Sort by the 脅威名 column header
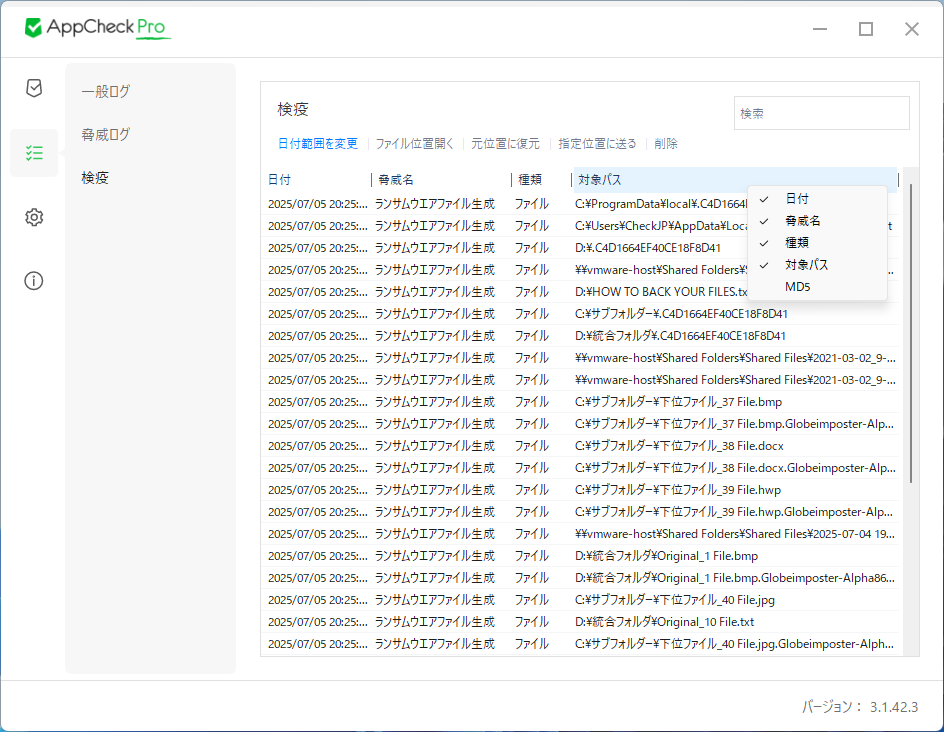Image resolution: width=944 pixels, height=732 pixels. click(439, 180)
